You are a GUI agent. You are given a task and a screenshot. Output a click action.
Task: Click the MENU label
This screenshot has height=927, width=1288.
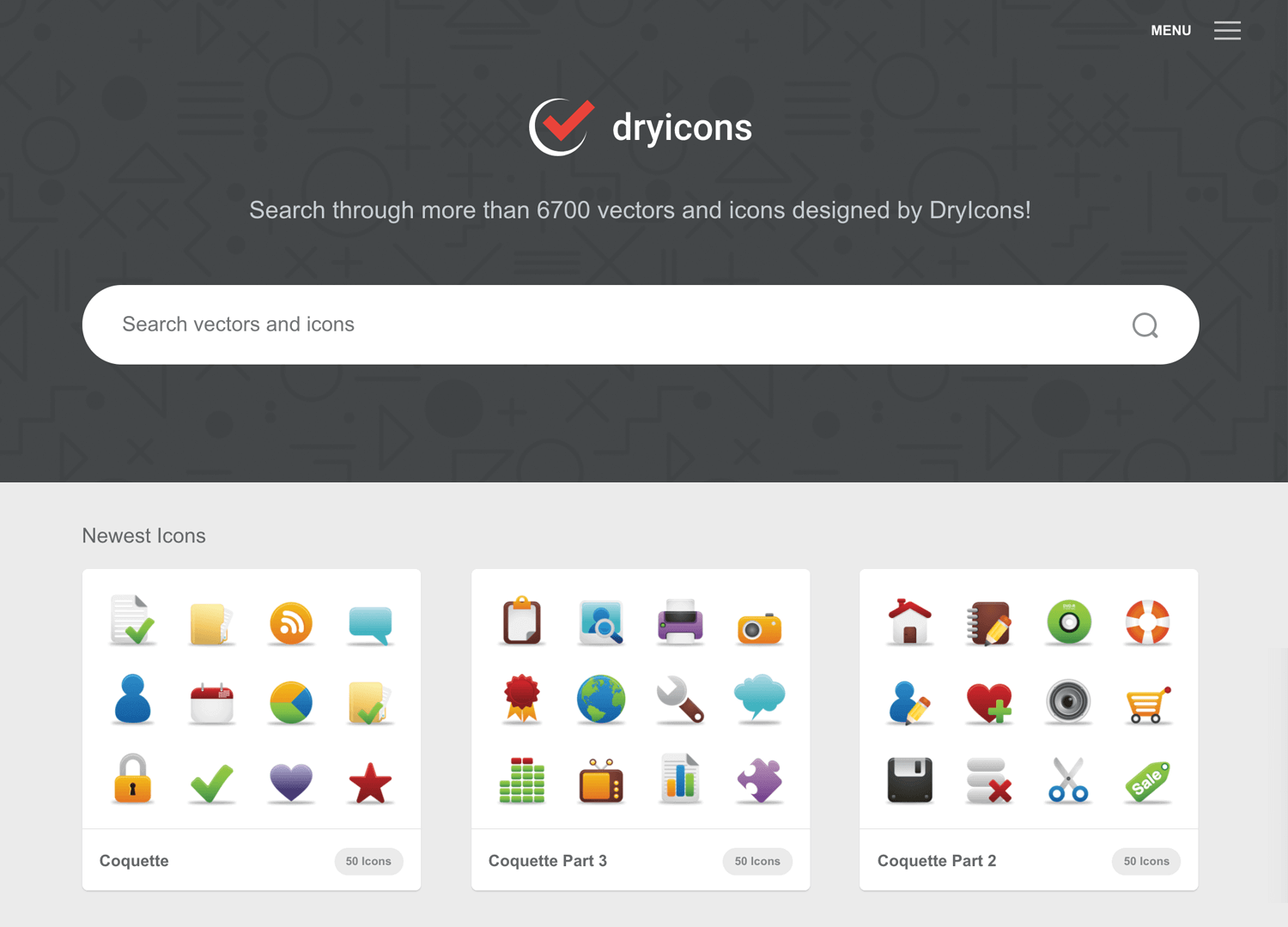point(1170,31)
